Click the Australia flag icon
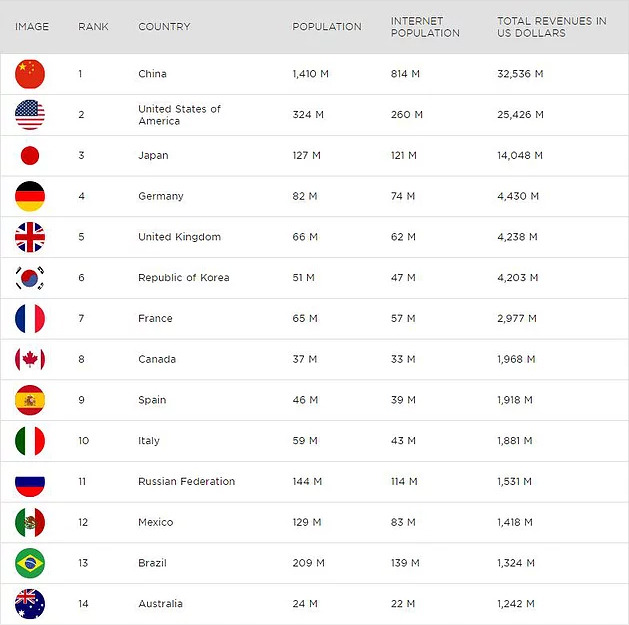This screenshot has width=629, height=625. 30,603
